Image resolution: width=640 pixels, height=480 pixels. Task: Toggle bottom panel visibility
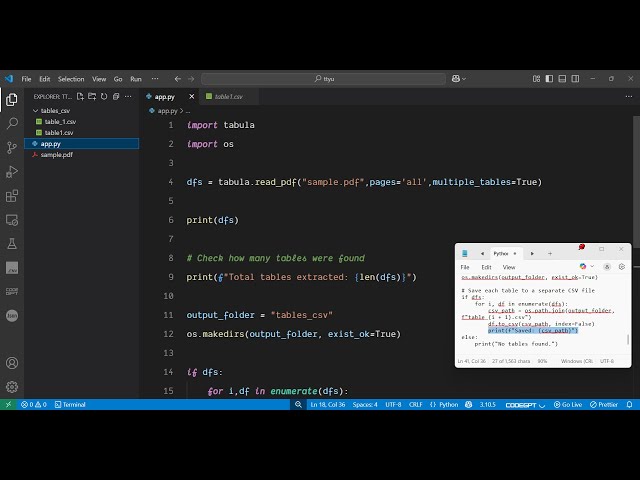coord(562,79)
